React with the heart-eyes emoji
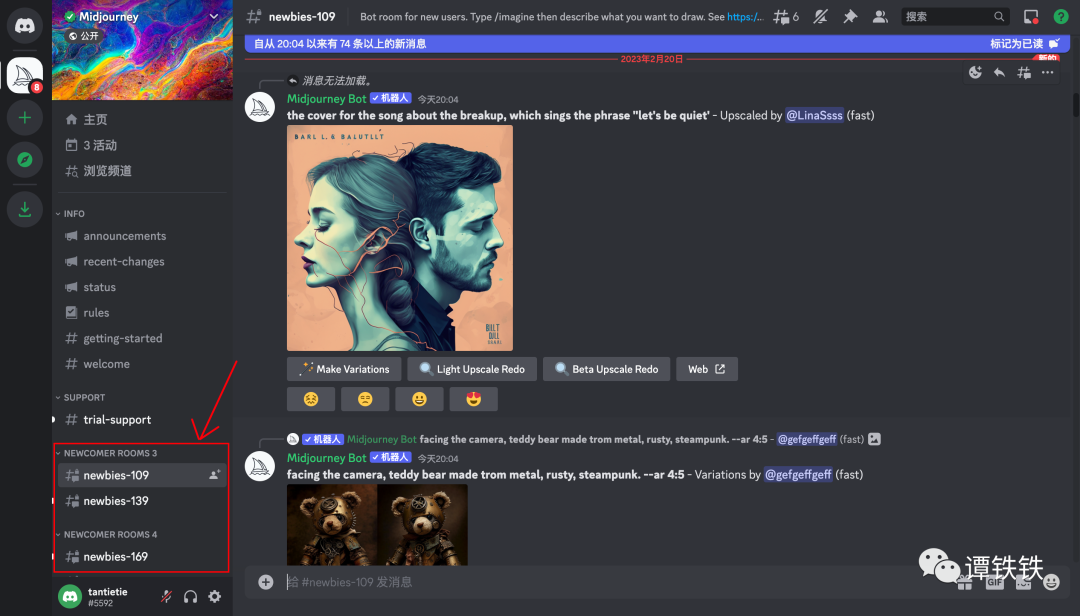1080x616 pixels. point(473,399)
